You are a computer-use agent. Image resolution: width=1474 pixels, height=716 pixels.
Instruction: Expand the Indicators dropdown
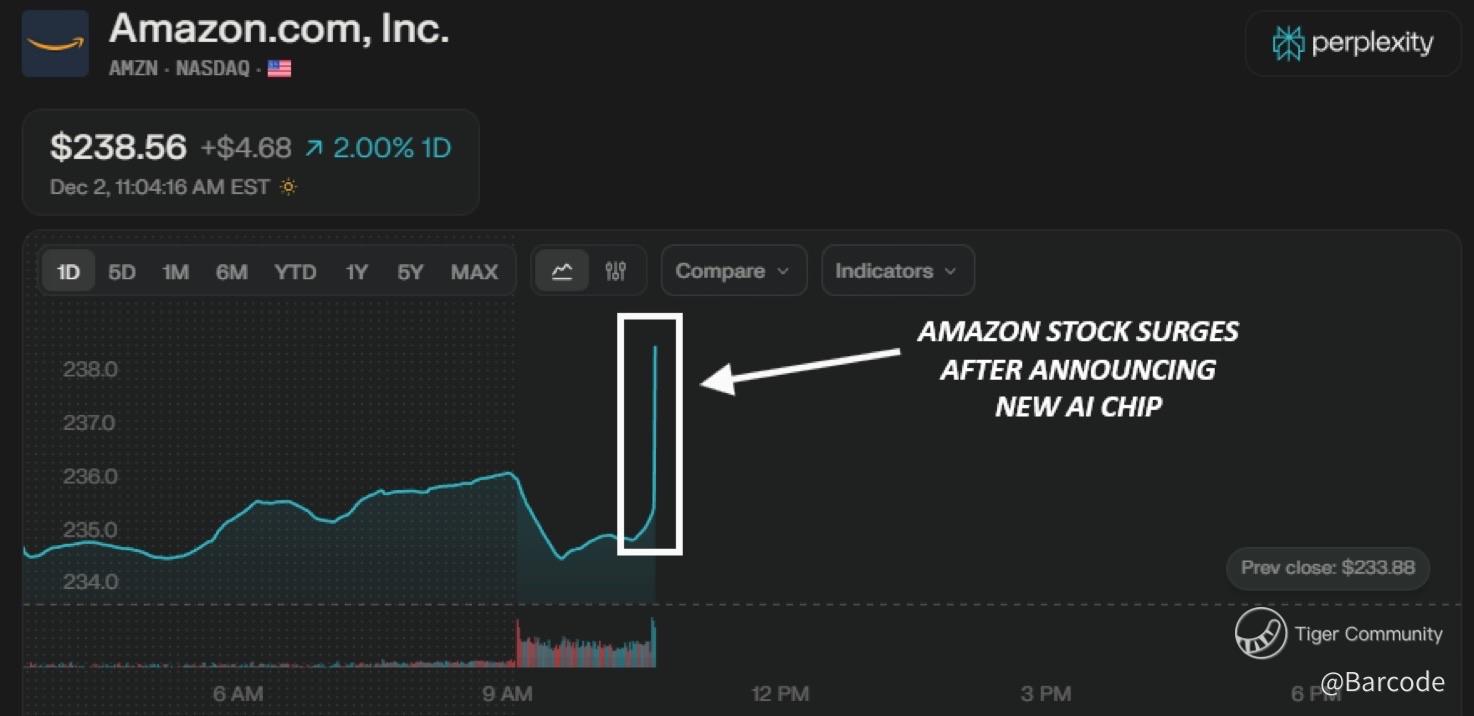click(896, 271)
